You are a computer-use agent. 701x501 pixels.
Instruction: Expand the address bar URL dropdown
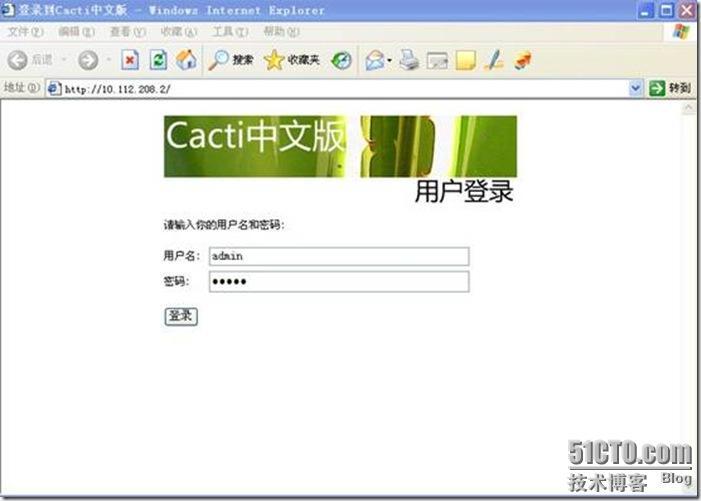[636, 88]
